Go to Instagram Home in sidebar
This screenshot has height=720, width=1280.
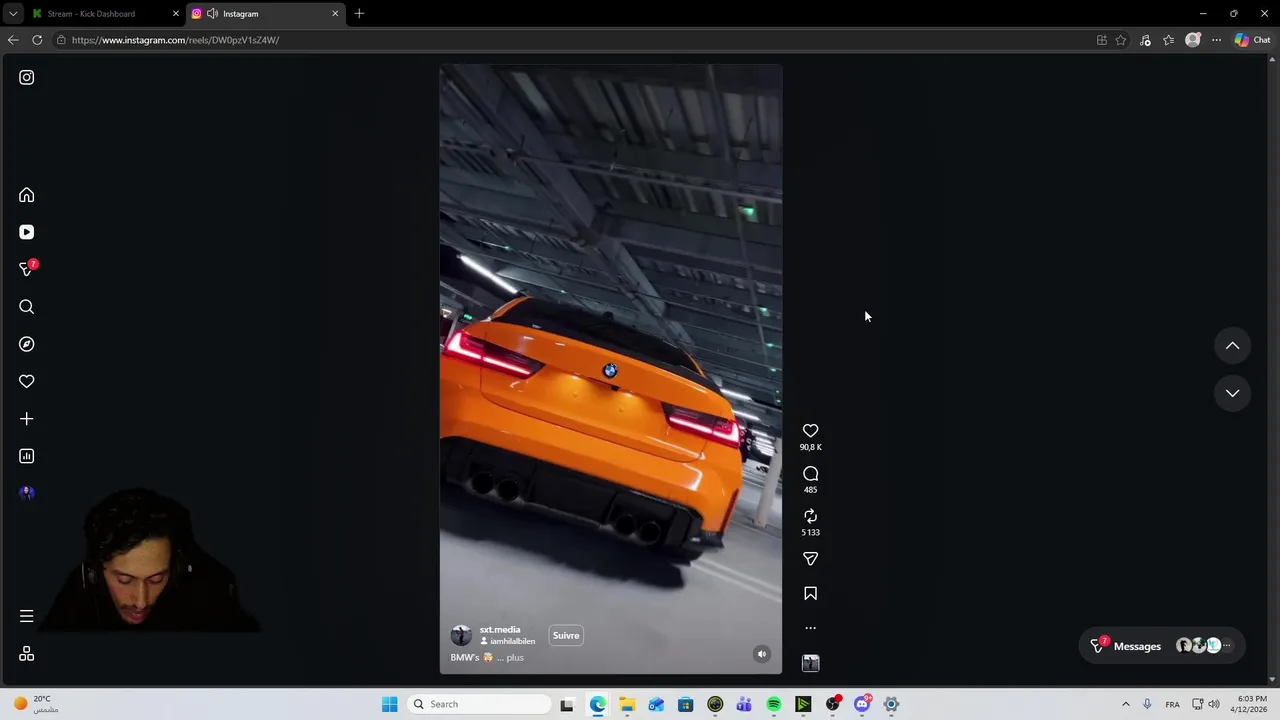tap(27, 195)
